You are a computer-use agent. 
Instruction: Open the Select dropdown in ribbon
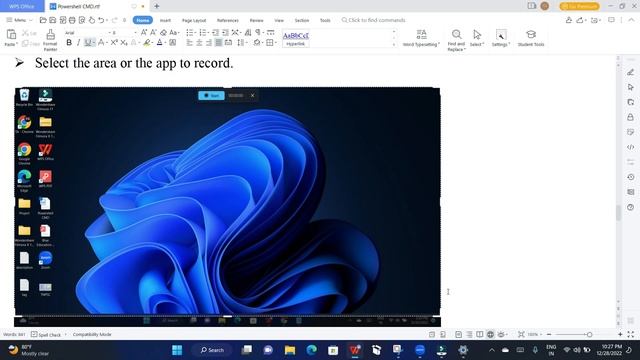pyautogui.click(x=477, y=38)
